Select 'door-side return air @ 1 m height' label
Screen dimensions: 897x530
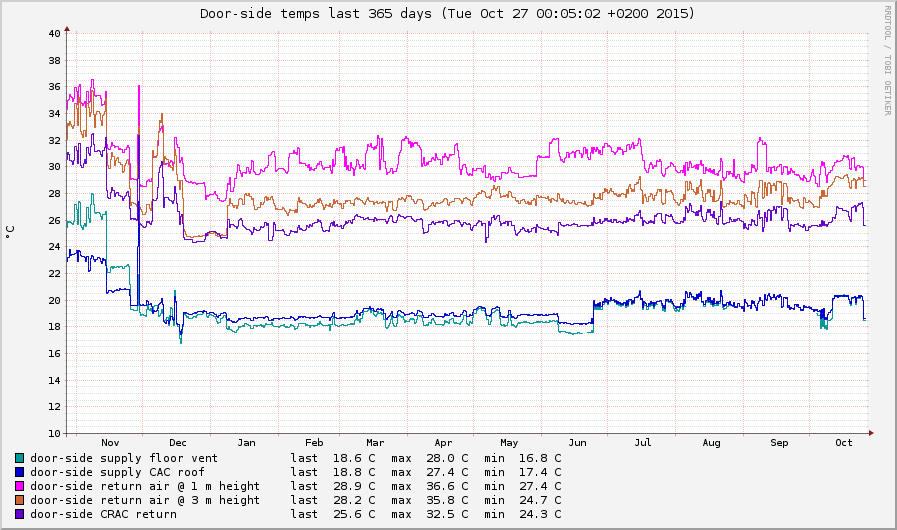pyautogui.click(x=145, y=487)
